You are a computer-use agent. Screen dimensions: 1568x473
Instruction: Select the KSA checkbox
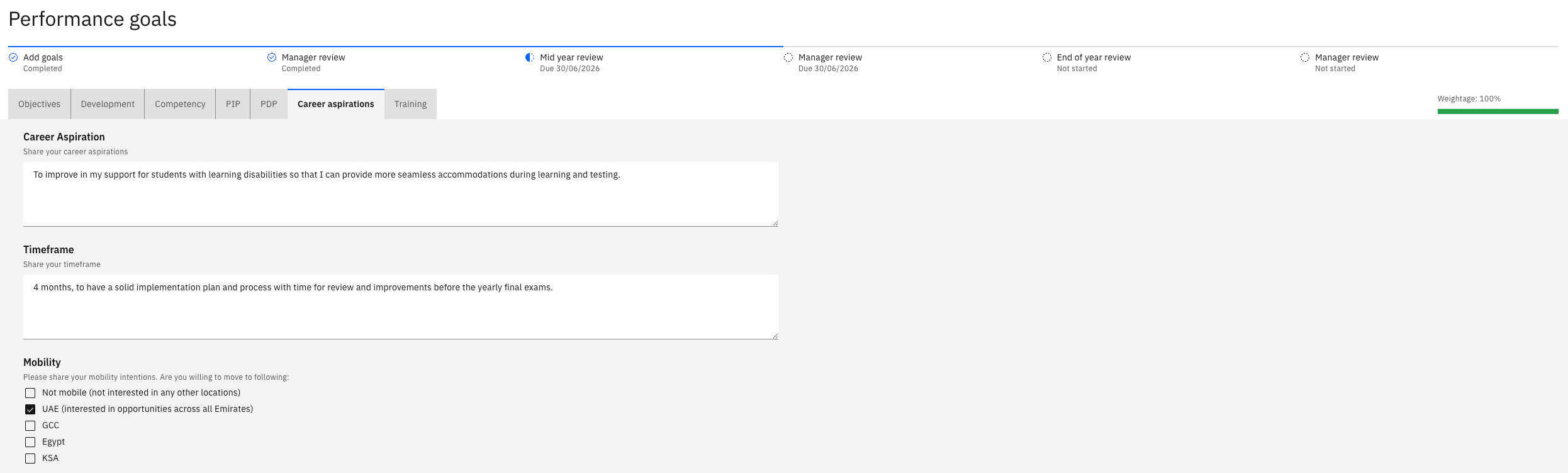pyautogui.click(x=30, y=459)
